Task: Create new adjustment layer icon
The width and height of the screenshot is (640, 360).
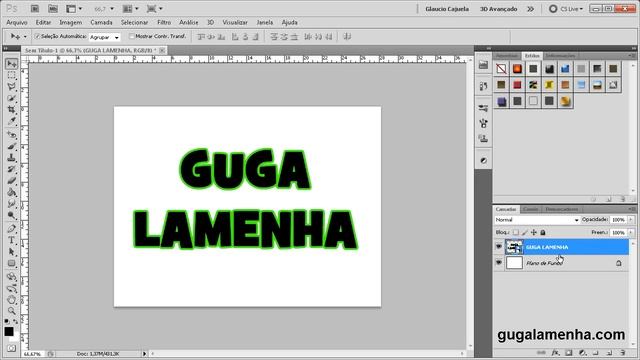Action: (x=582, y=353)
